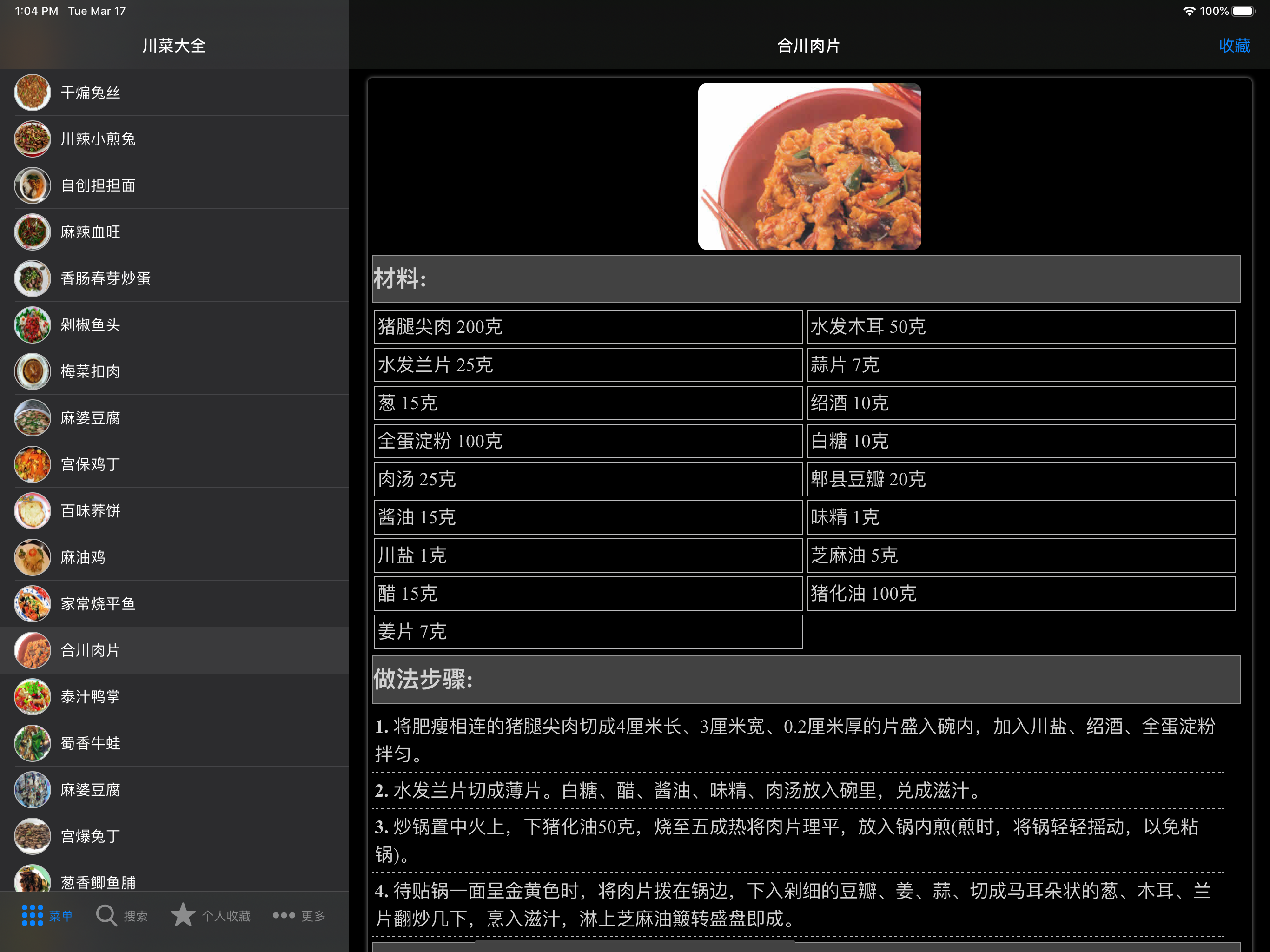Select the 蜀香牛蛙 dish thumbnail
The image size is (1270, 952).
(33, 744)
